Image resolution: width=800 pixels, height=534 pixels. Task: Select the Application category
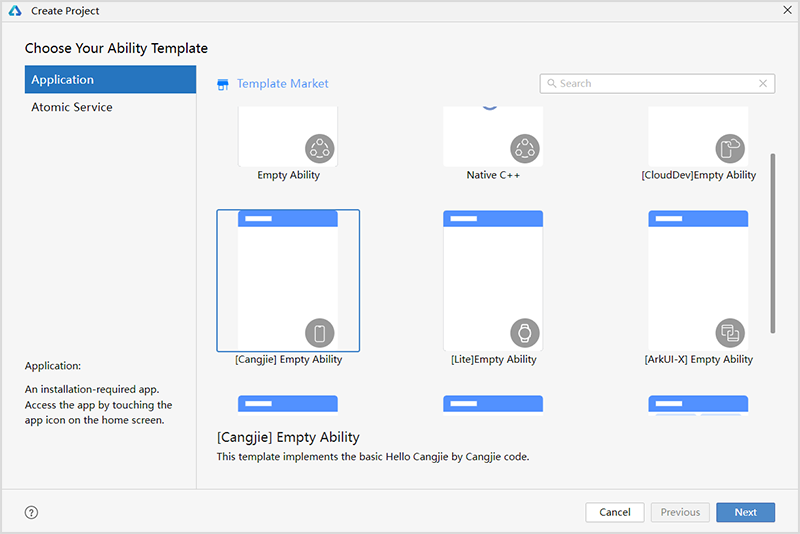(x=110, y=80)
